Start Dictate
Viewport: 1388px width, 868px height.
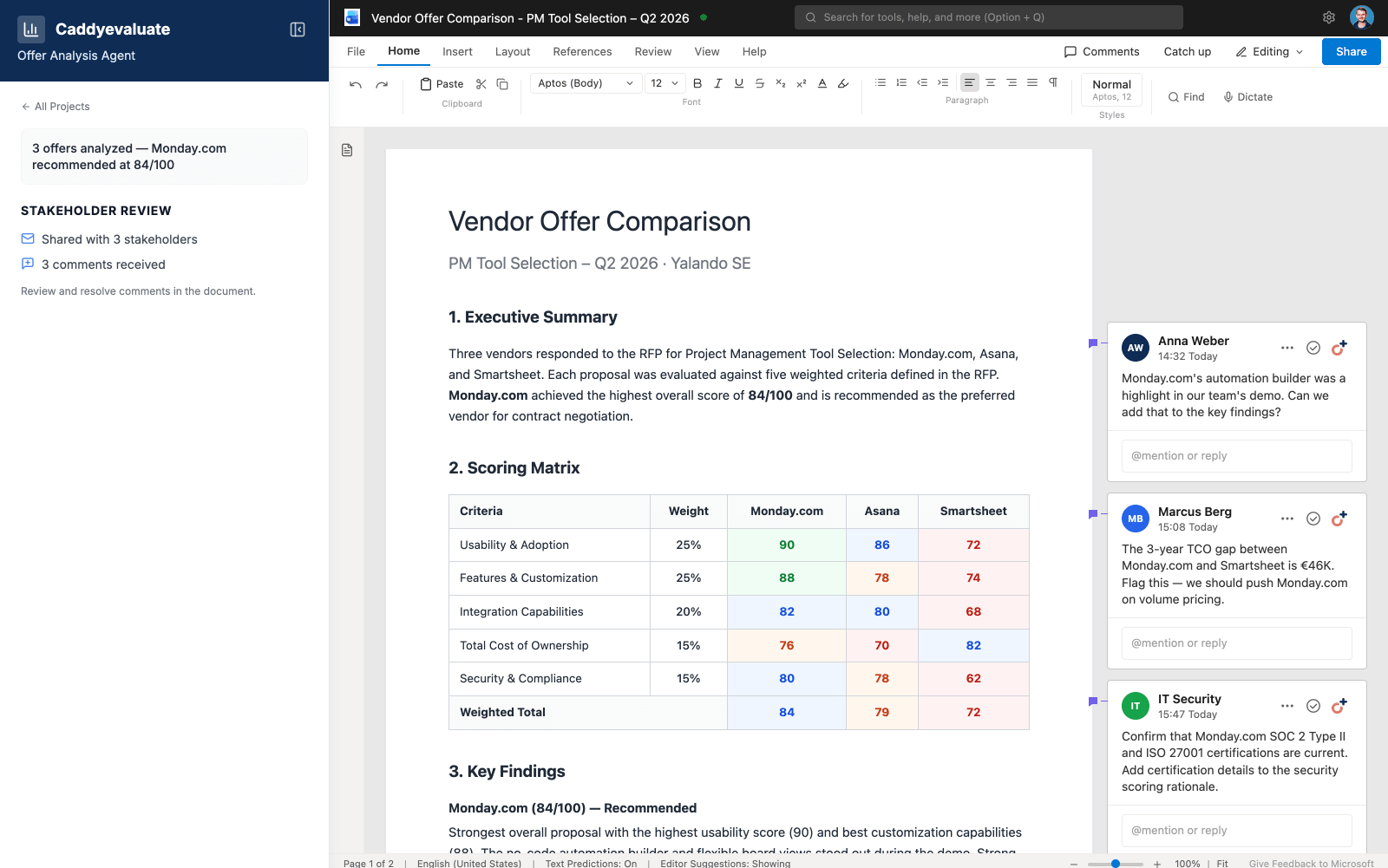[x=1247, y=97]
